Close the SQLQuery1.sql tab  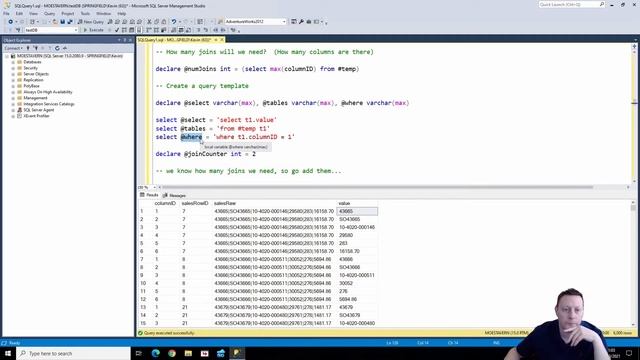coord(222,40)
